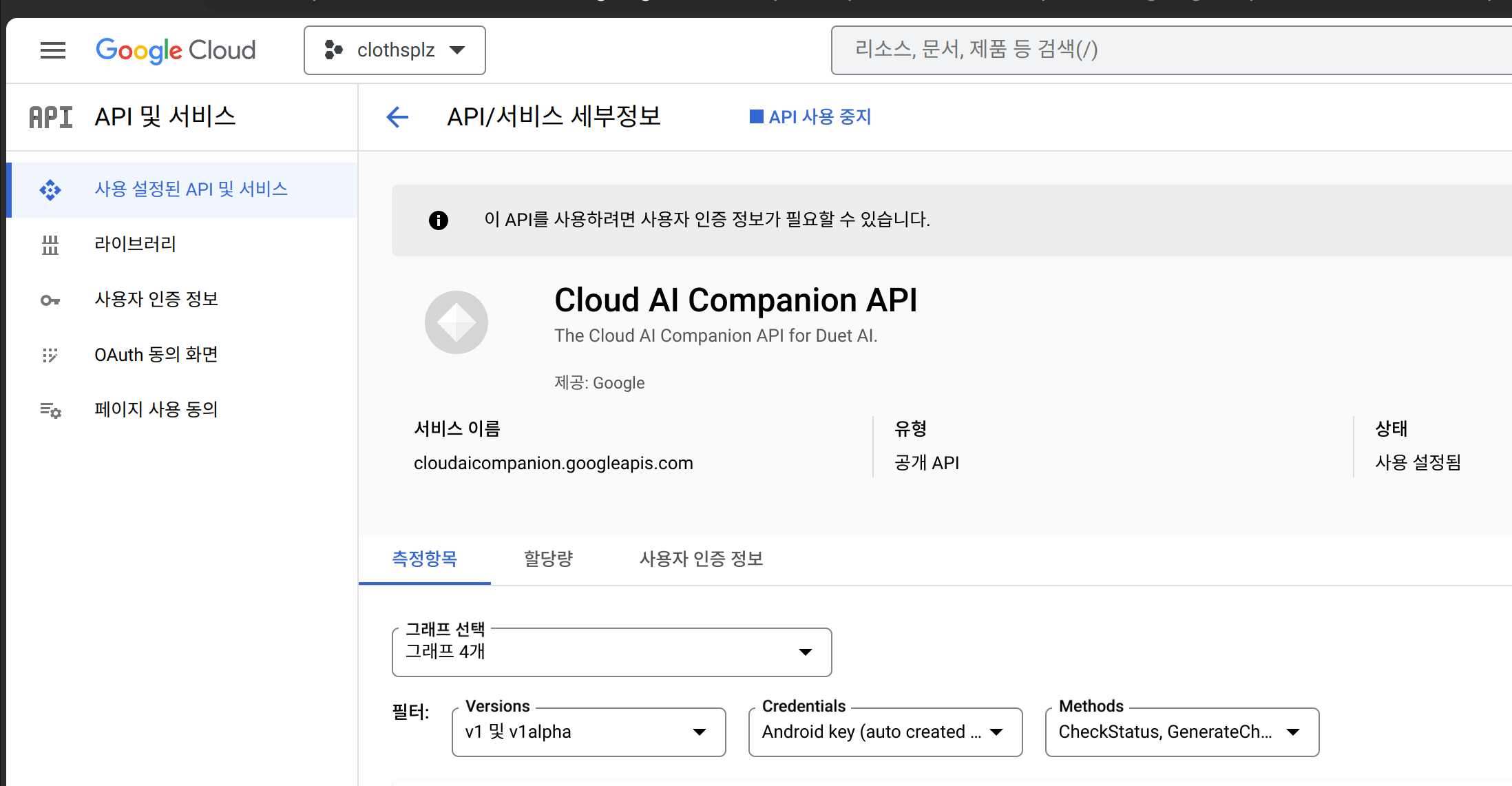This screenshot has width=1512, height=786.
Task: Click the back arrow icon
Action: click(397, 117)
